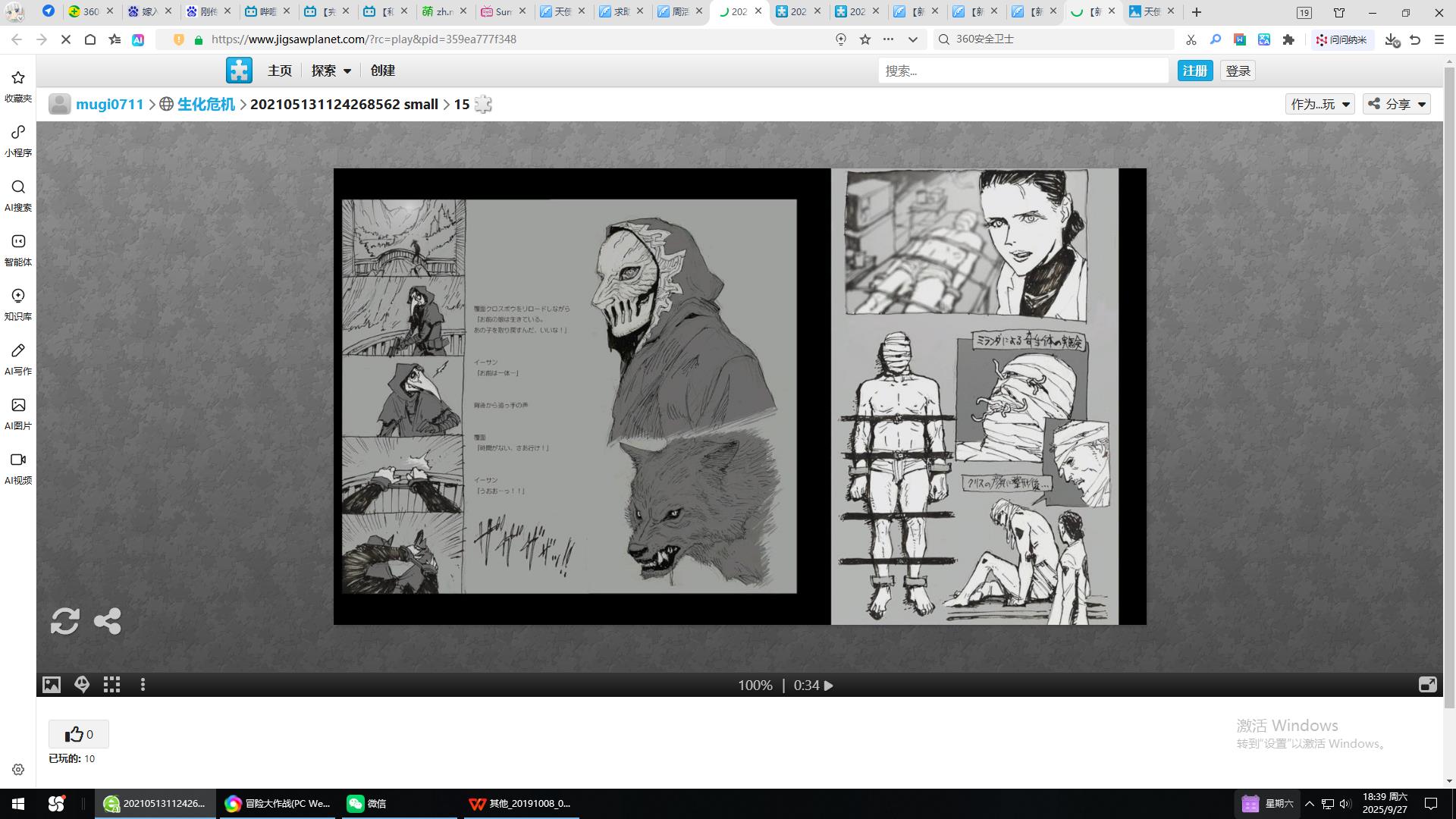The image size is (1456, 819).
Task: Show the puzzle image preview
Action: (x=52, y=685)
